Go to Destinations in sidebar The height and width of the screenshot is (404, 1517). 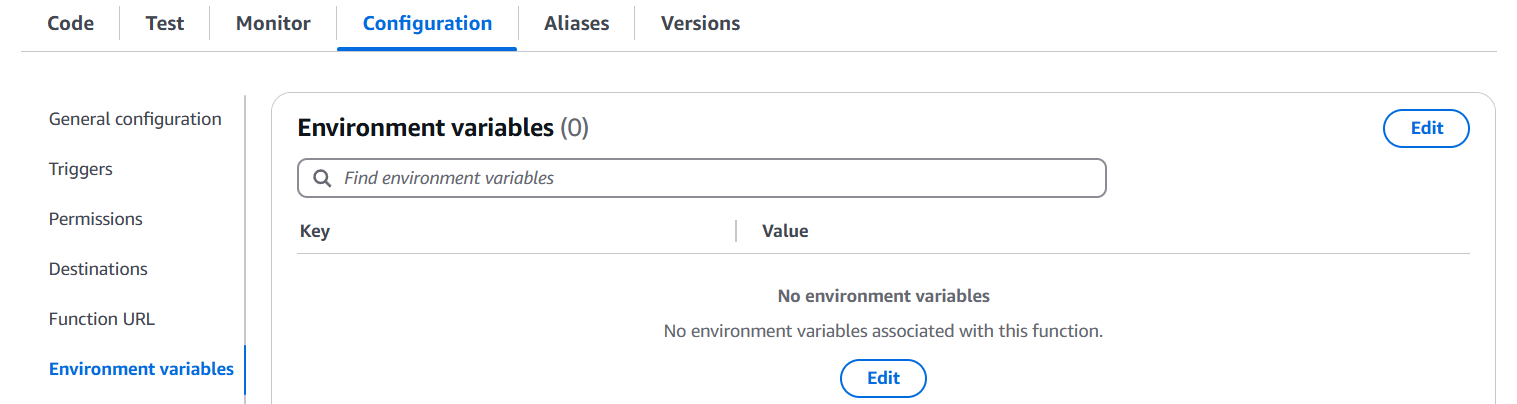[98, 269]
